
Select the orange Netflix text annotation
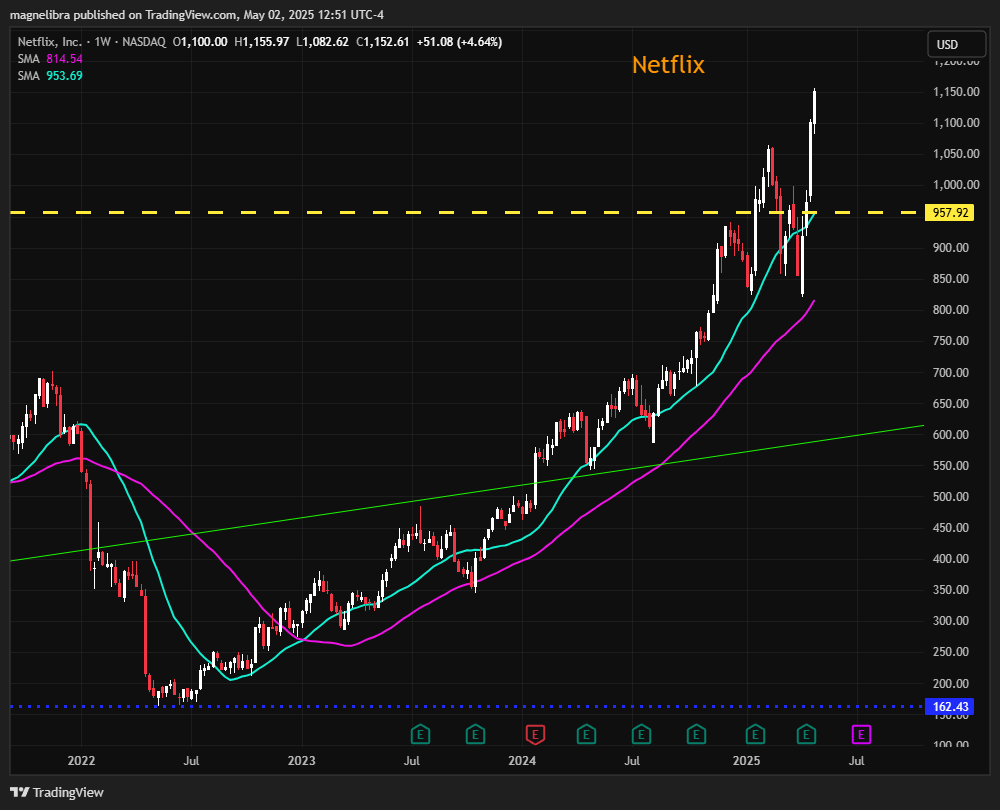pos(668,64)
